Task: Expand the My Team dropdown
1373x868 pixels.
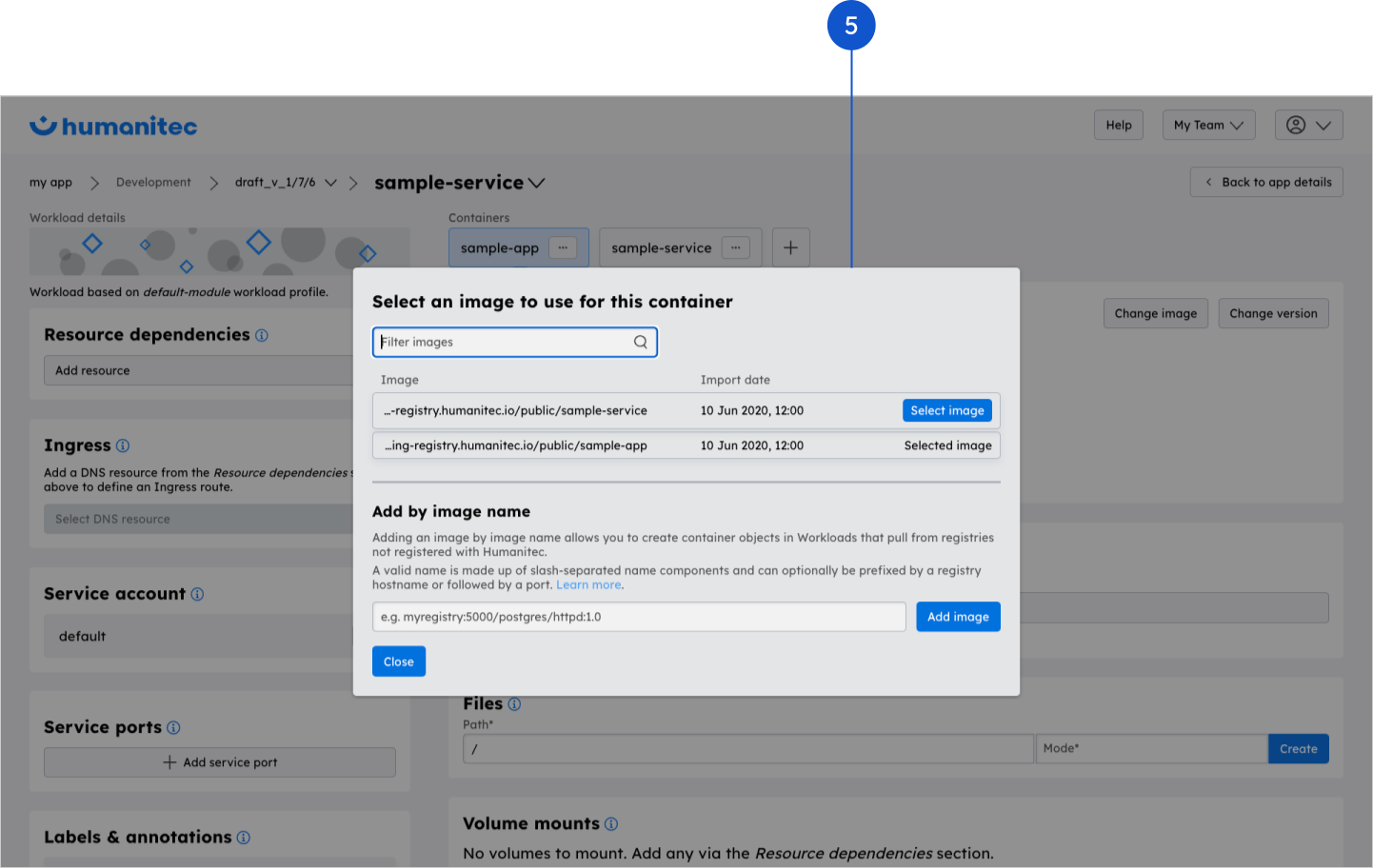Action: (1208, 125)
